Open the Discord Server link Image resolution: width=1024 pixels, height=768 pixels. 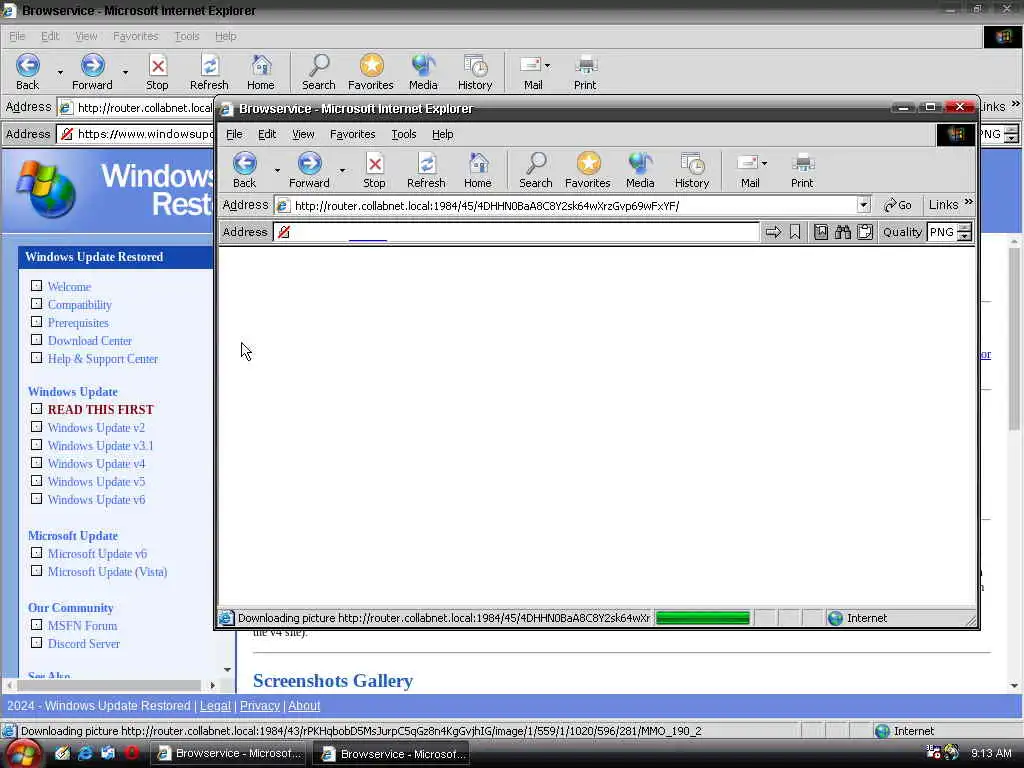click(x=84, y=643)
